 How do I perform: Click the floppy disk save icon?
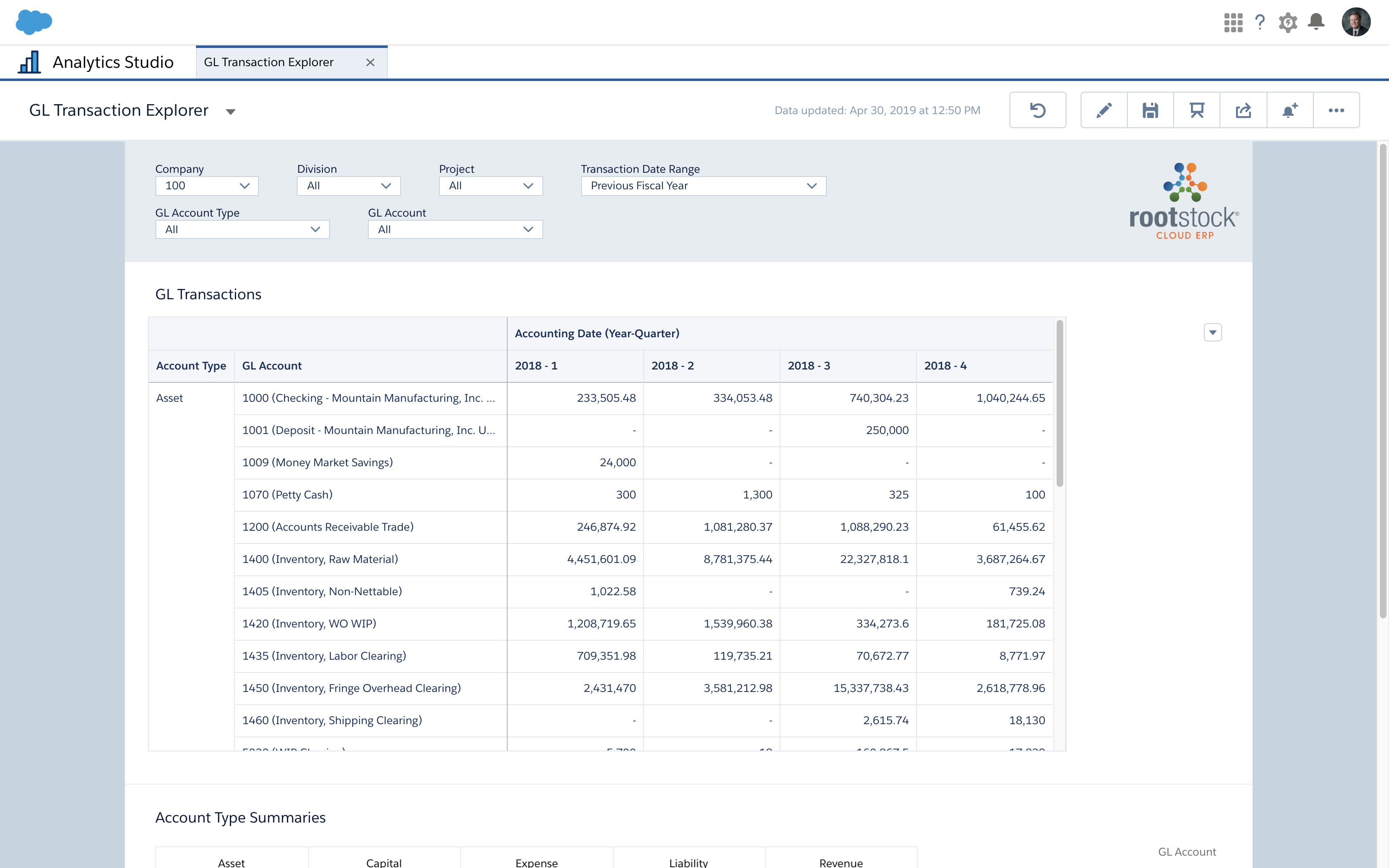click(x=1150, y=110)
